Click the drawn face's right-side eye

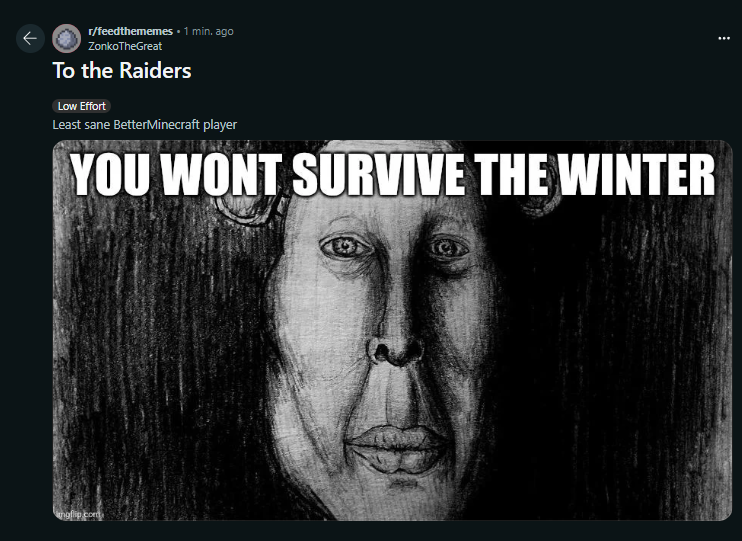pyautogui.click(x=447, y=248)
